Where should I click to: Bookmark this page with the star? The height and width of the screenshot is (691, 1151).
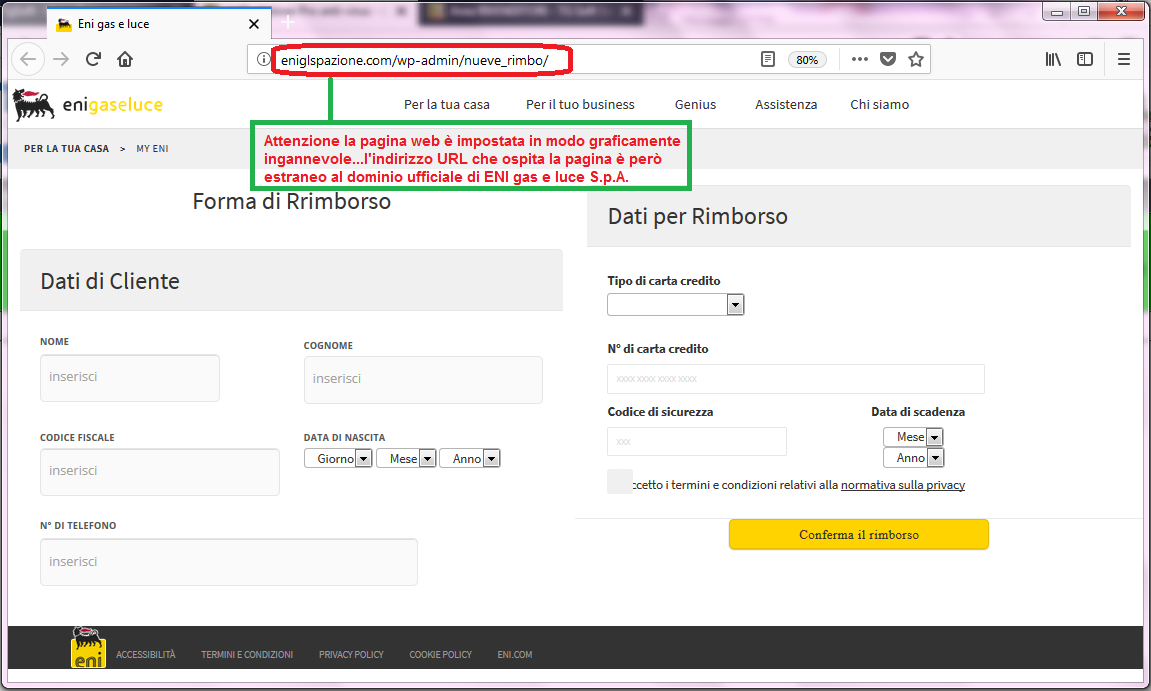coord(916,59)
